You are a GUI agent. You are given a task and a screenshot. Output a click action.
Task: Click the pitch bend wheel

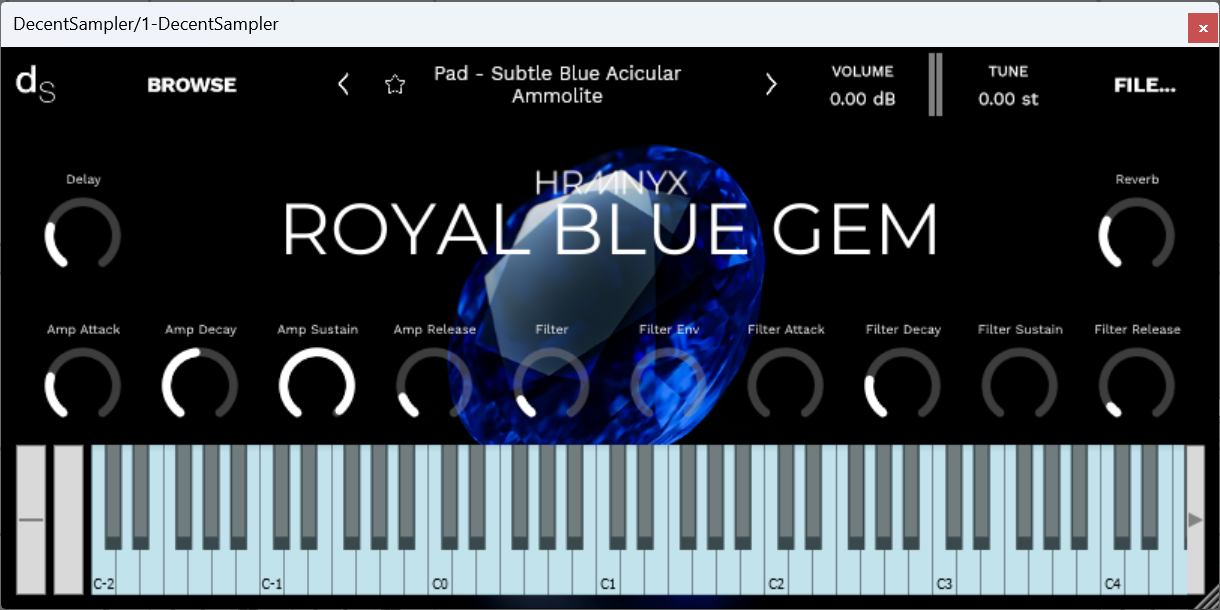point(33,520)
